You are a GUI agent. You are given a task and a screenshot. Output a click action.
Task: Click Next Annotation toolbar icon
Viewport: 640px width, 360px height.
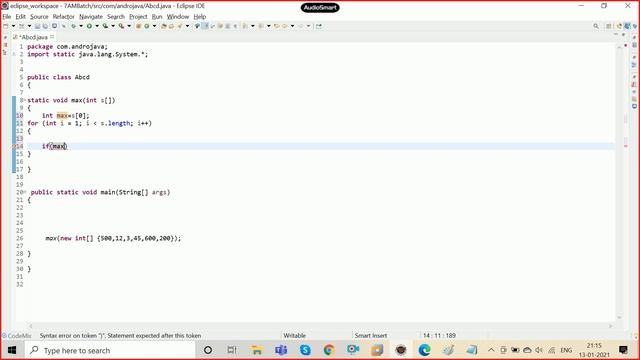[x=245, y=26]
